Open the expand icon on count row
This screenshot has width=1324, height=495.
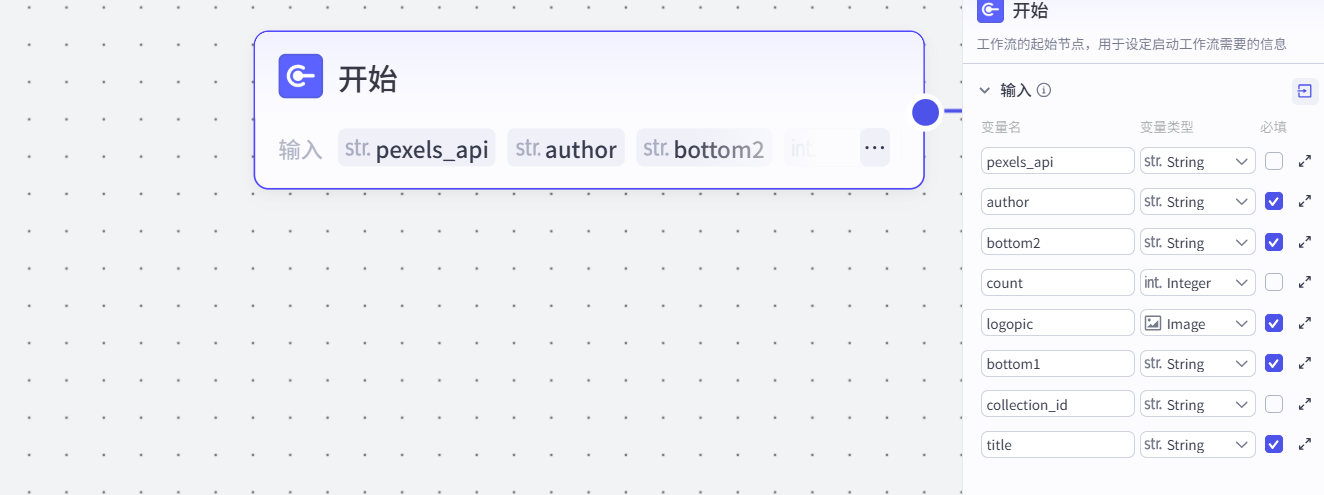click(x=1304, y=283)
